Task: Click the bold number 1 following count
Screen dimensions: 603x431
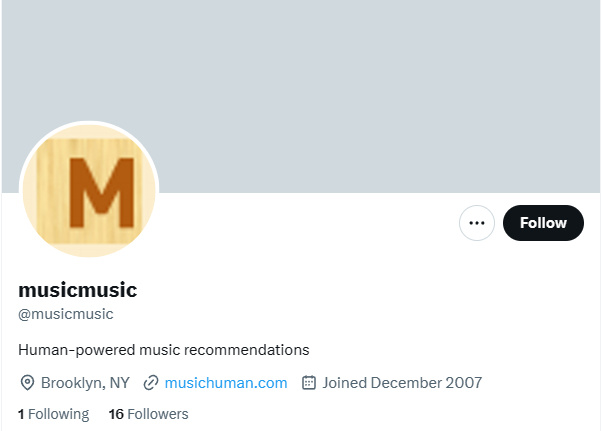Action: point(22,414)
